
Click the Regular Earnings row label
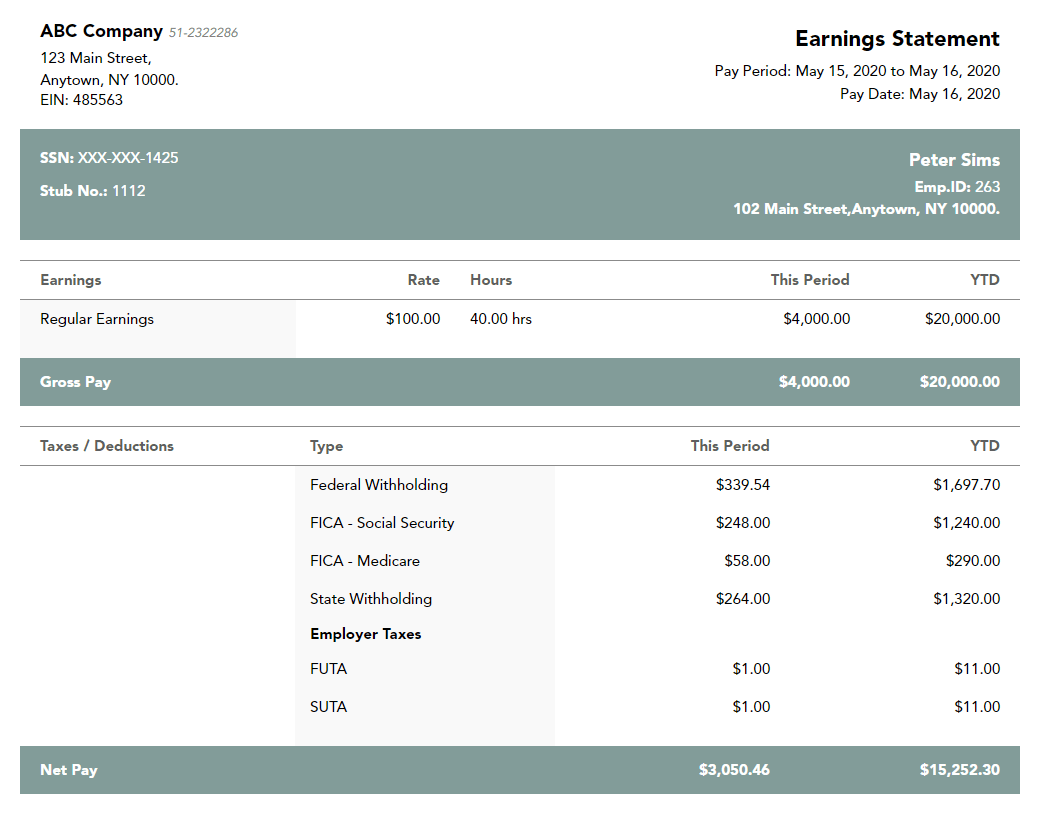pyautogui.click(x=97, y=319)
